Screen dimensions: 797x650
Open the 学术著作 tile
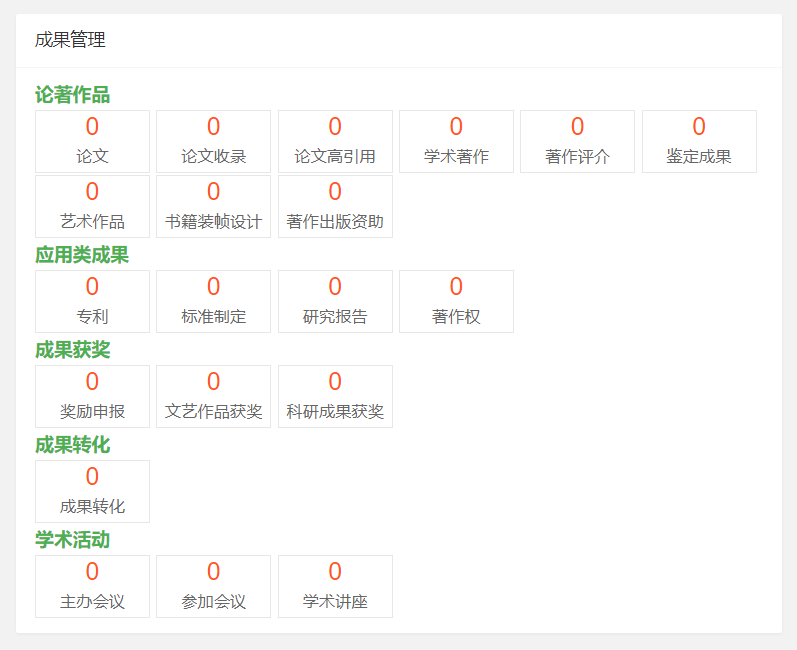[x=456, y=141]
